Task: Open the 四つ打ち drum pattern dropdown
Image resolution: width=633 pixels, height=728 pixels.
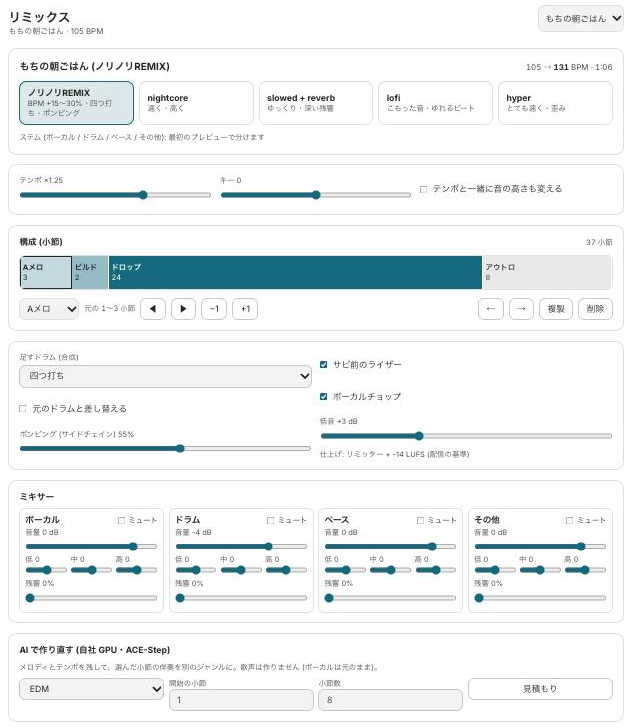Action: pos(165,376)
